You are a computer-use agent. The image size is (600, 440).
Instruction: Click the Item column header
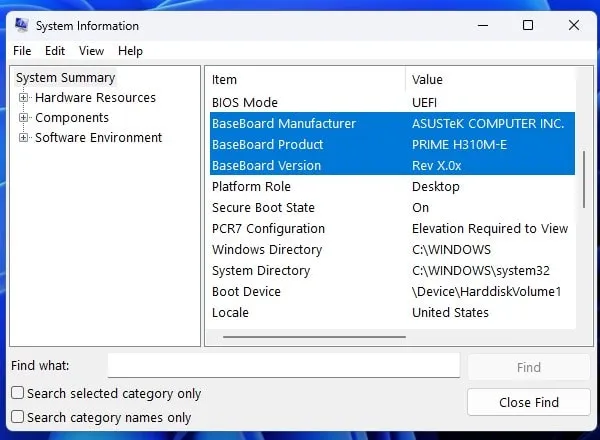point(308,80)
